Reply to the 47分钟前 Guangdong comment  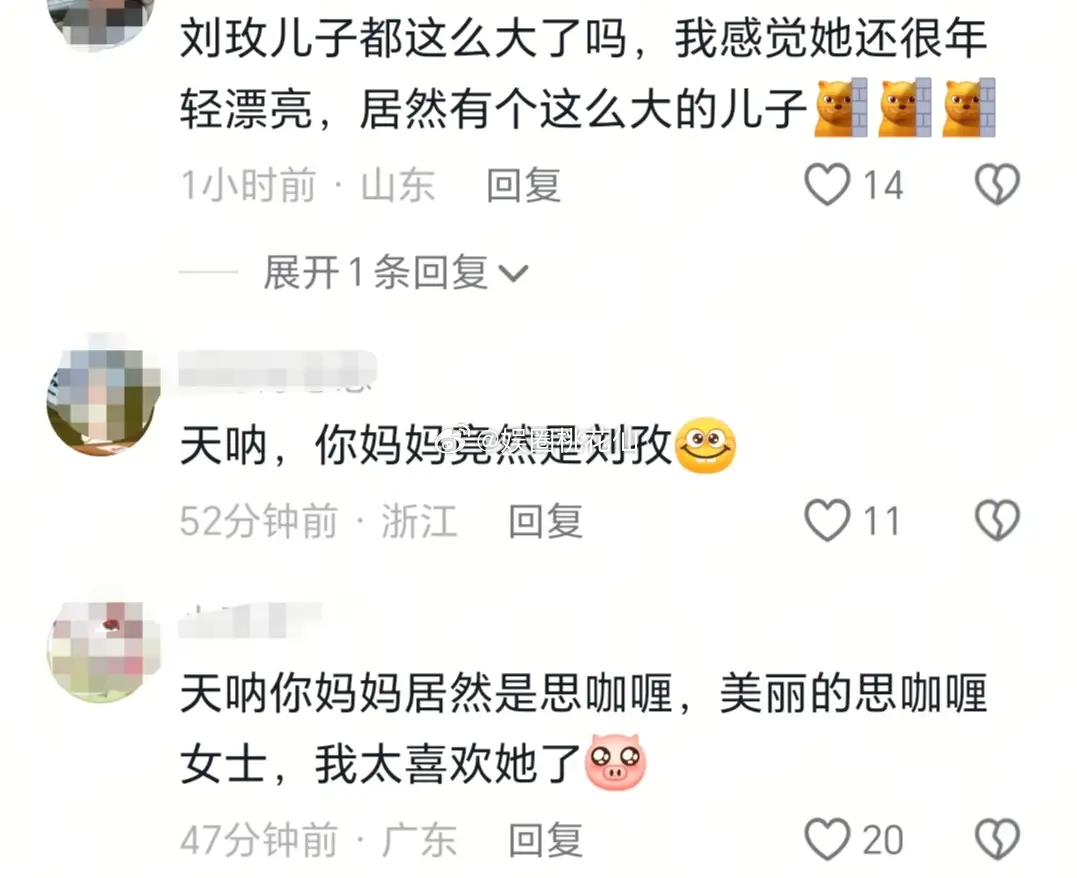click(x=545, y=839)
